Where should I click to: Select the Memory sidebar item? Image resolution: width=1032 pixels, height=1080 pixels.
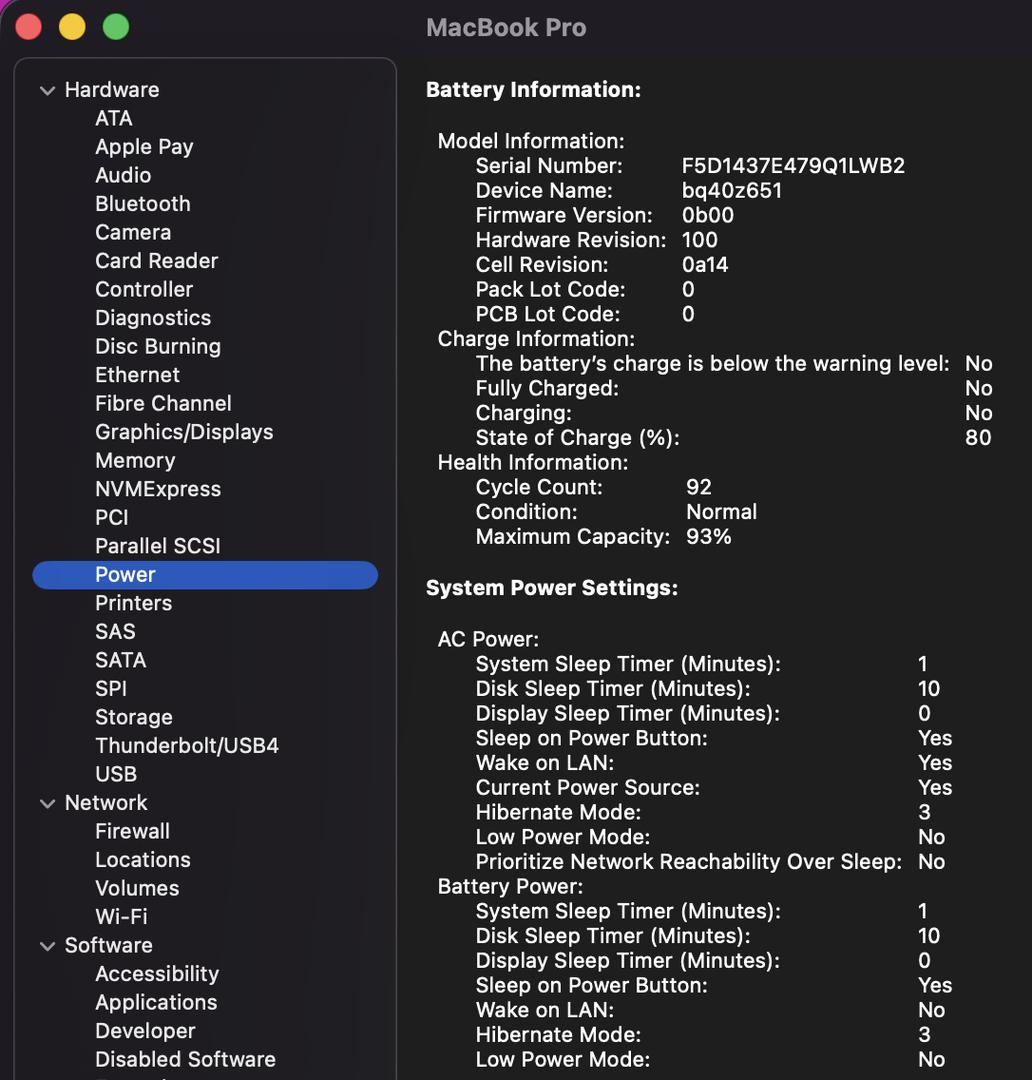(x=135, y=461)
